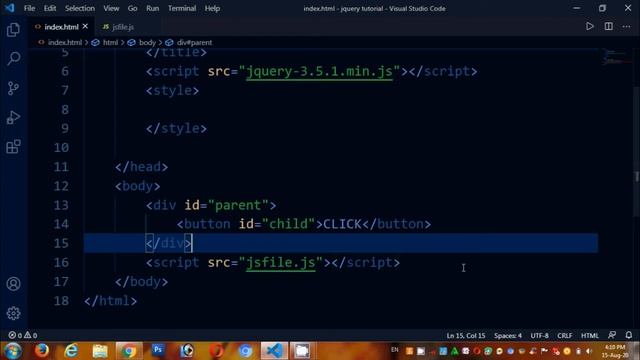Open the Source Control view
Viewport: 640px width, 360px height.
[13, 88]
